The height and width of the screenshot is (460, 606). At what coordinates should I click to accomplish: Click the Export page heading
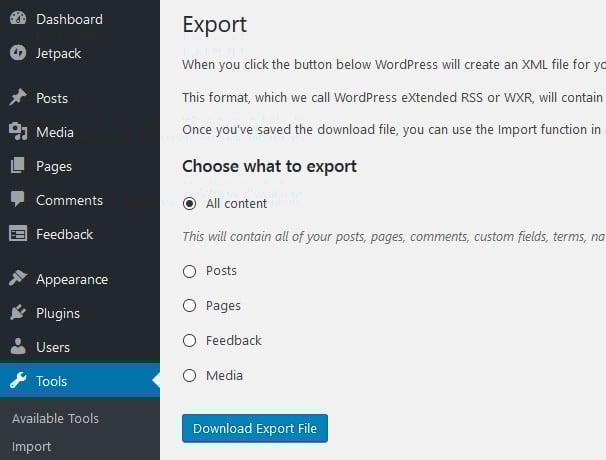coord(214,25)
